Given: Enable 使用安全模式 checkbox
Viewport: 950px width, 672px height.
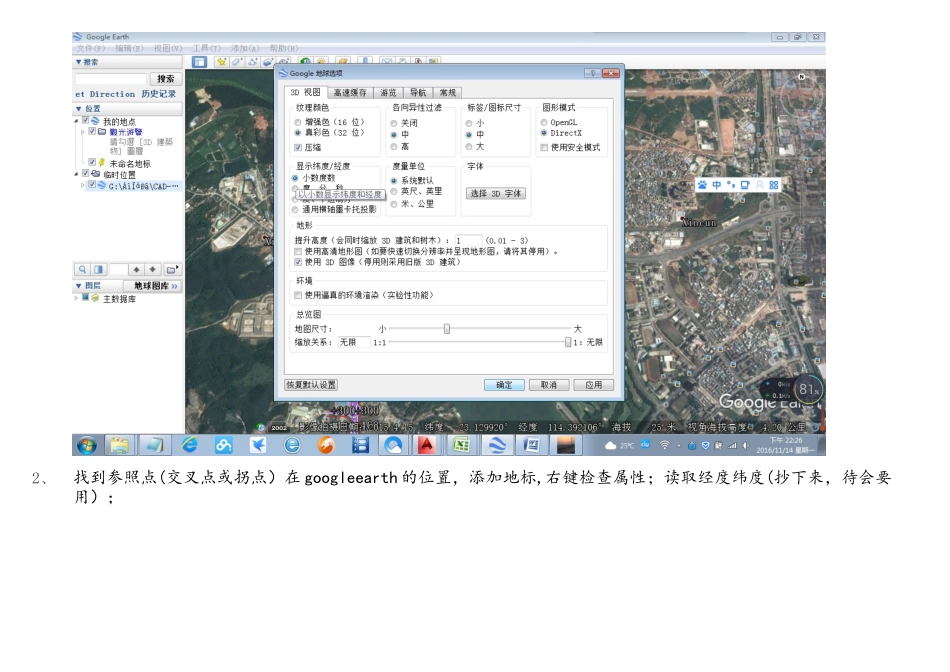Looking at the screenshot, I should tap(544, 147).
